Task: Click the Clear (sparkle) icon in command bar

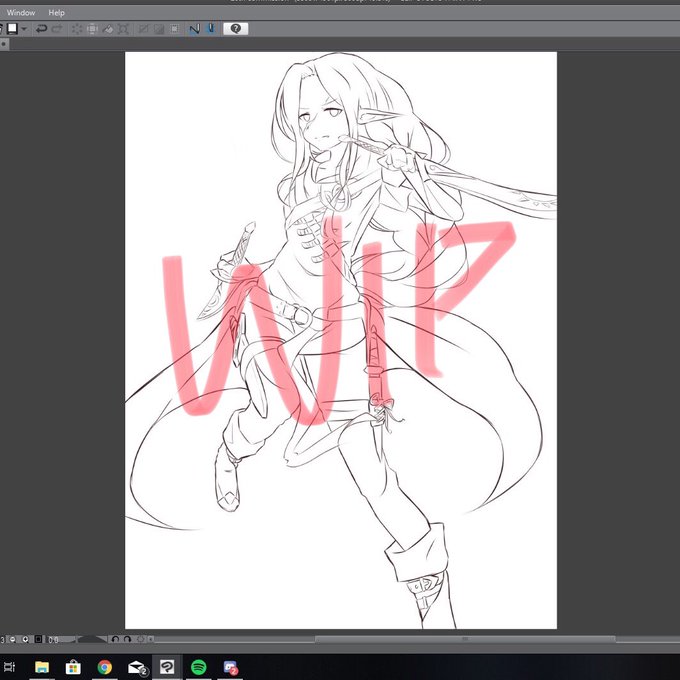Action: (x=77, y=29)
